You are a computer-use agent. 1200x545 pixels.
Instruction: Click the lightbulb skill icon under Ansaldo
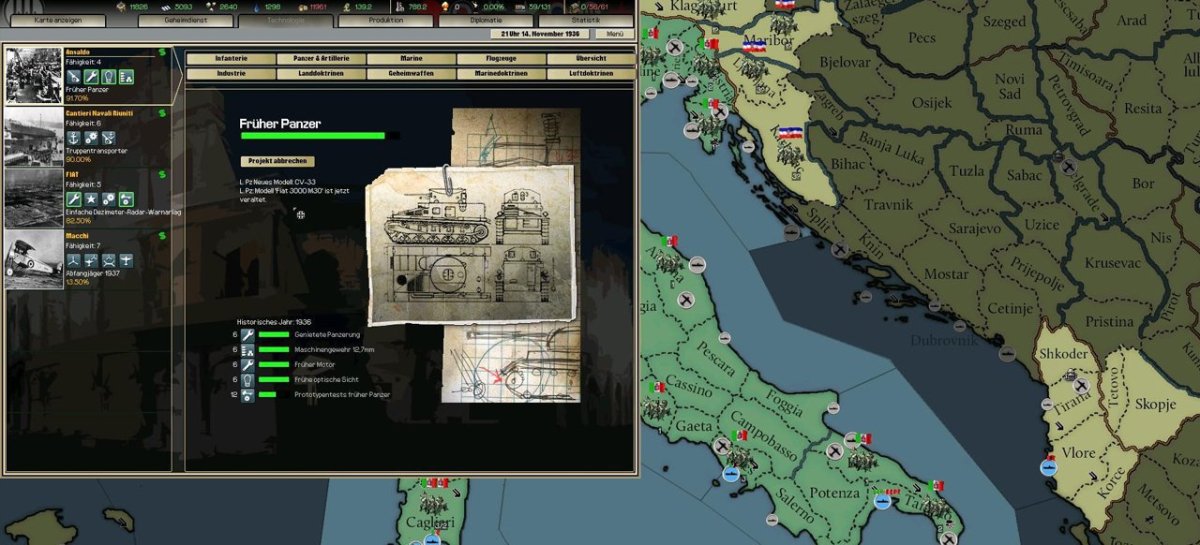[109, 76]
